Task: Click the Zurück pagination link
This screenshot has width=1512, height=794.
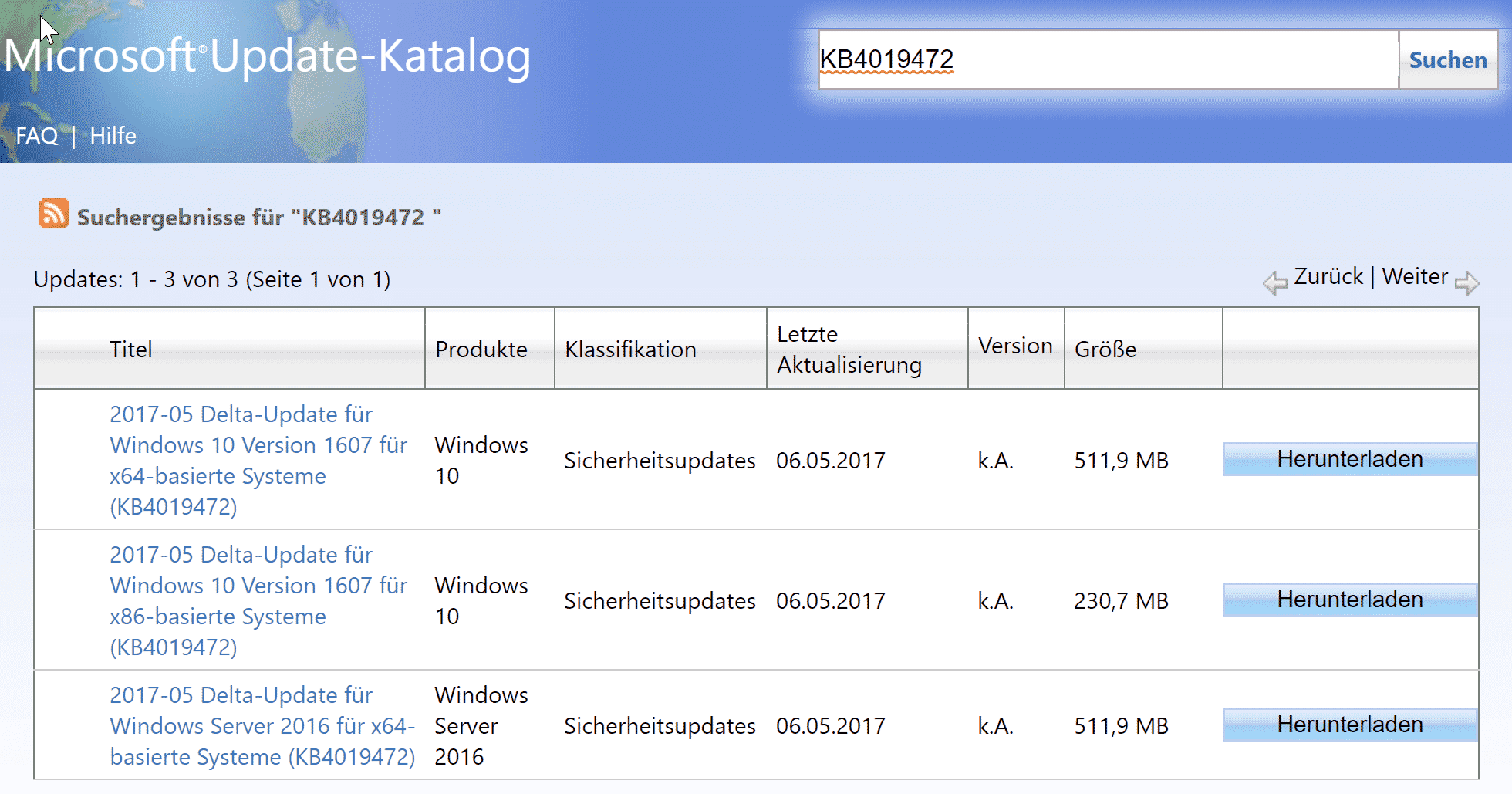Action: click(x=1328, y=276)
